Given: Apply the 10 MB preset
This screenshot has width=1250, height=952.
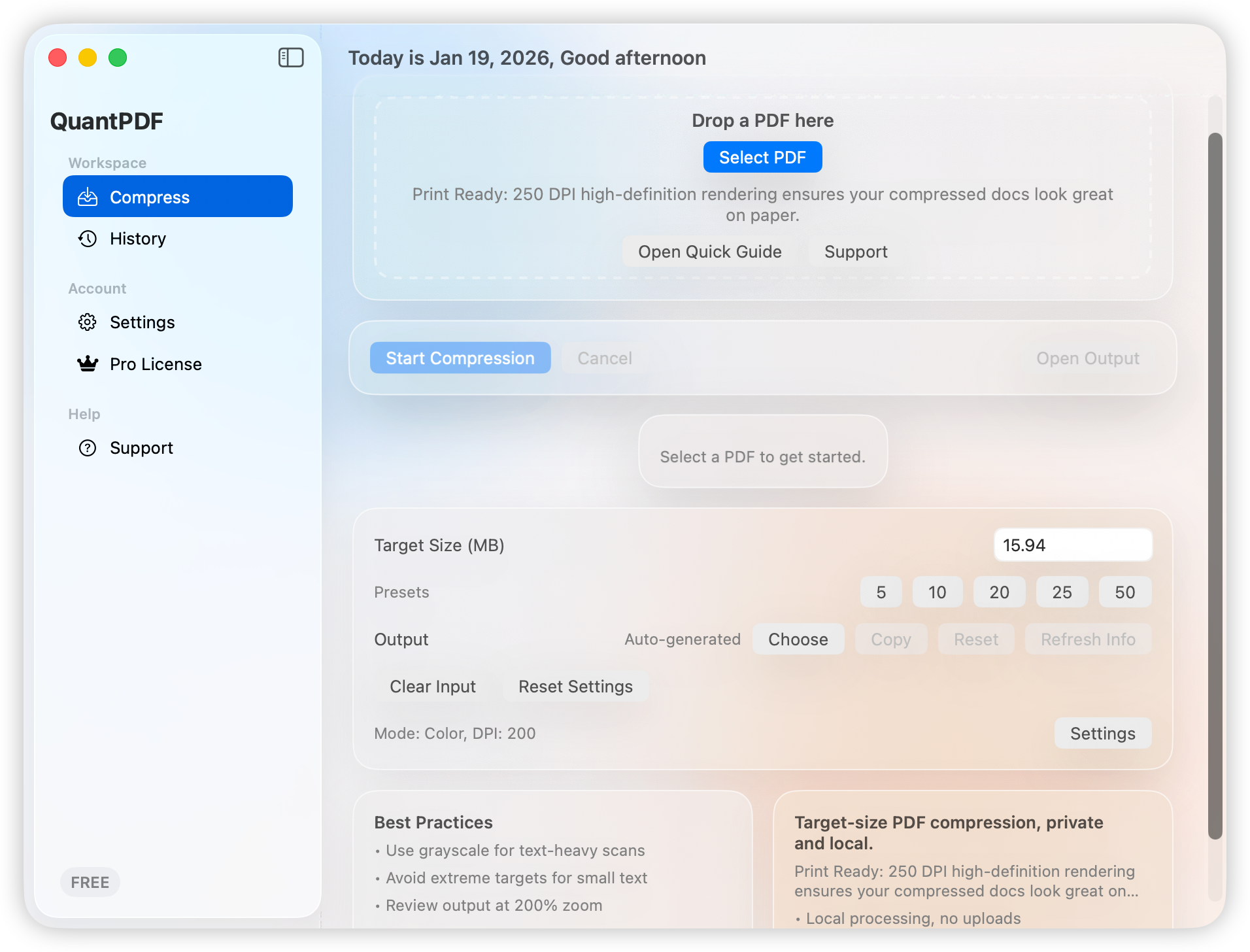Looking at the screenshot, I should 937,592.
